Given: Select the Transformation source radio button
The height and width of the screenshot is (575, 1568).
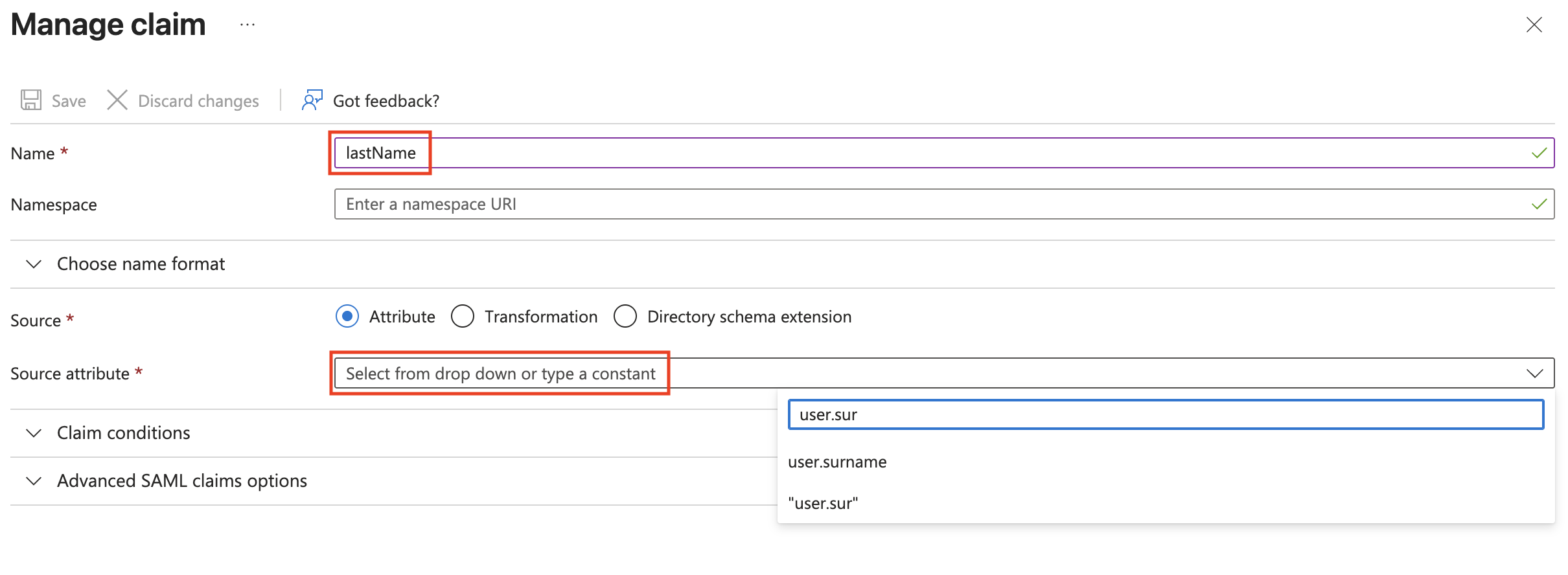Looking at the screenshot, I should tap(463, 317).
